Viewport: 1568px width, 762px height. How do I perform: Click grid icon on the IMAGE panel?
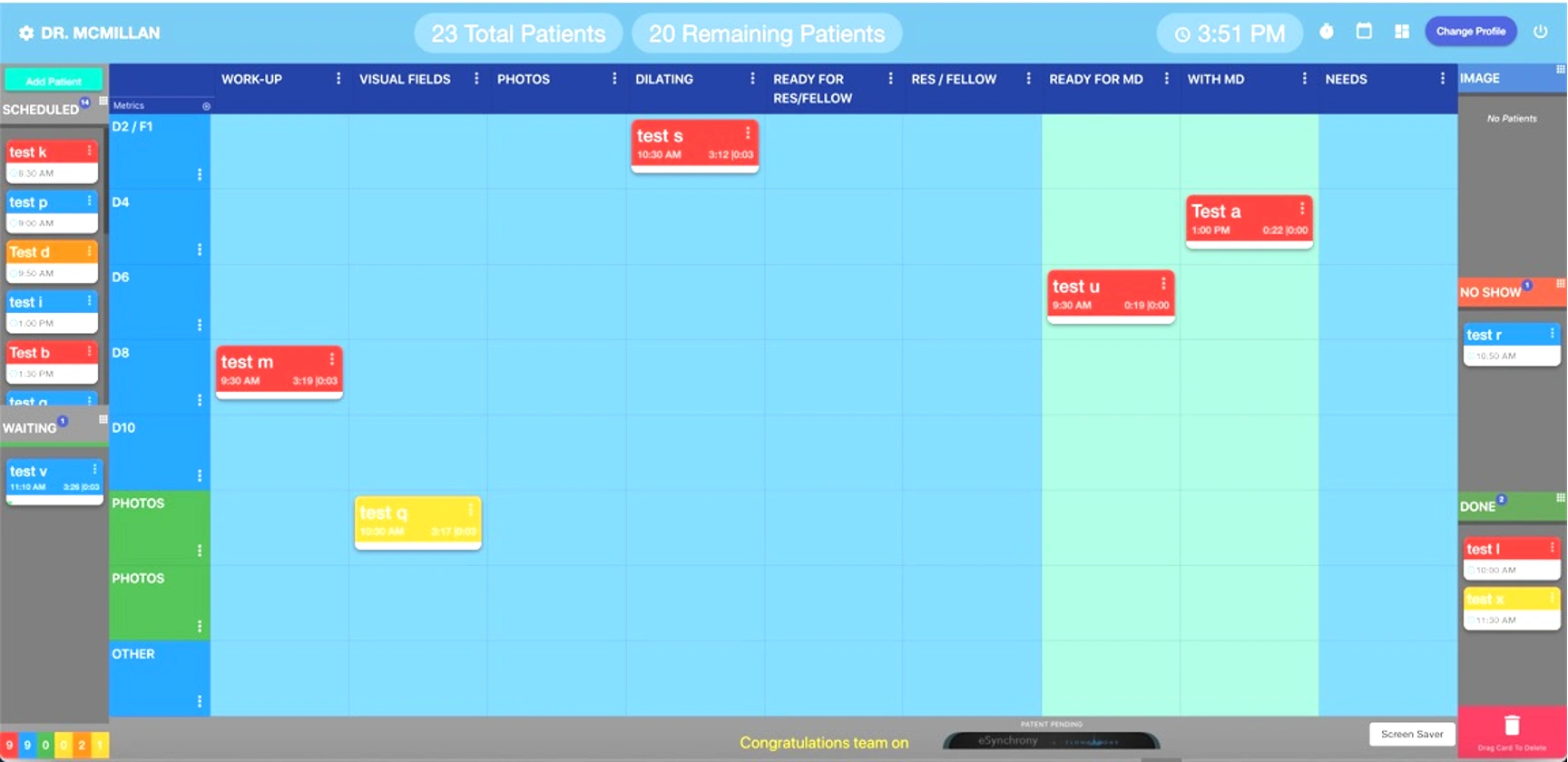point(1561,69)
